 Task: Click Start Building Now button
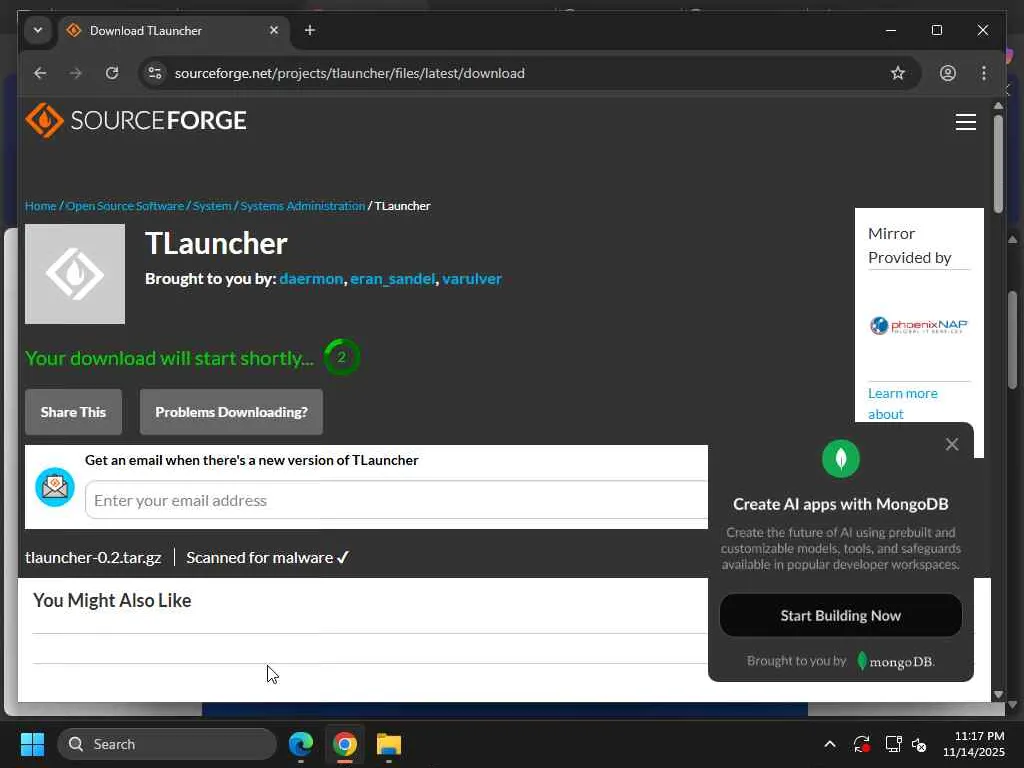[840, 615]
